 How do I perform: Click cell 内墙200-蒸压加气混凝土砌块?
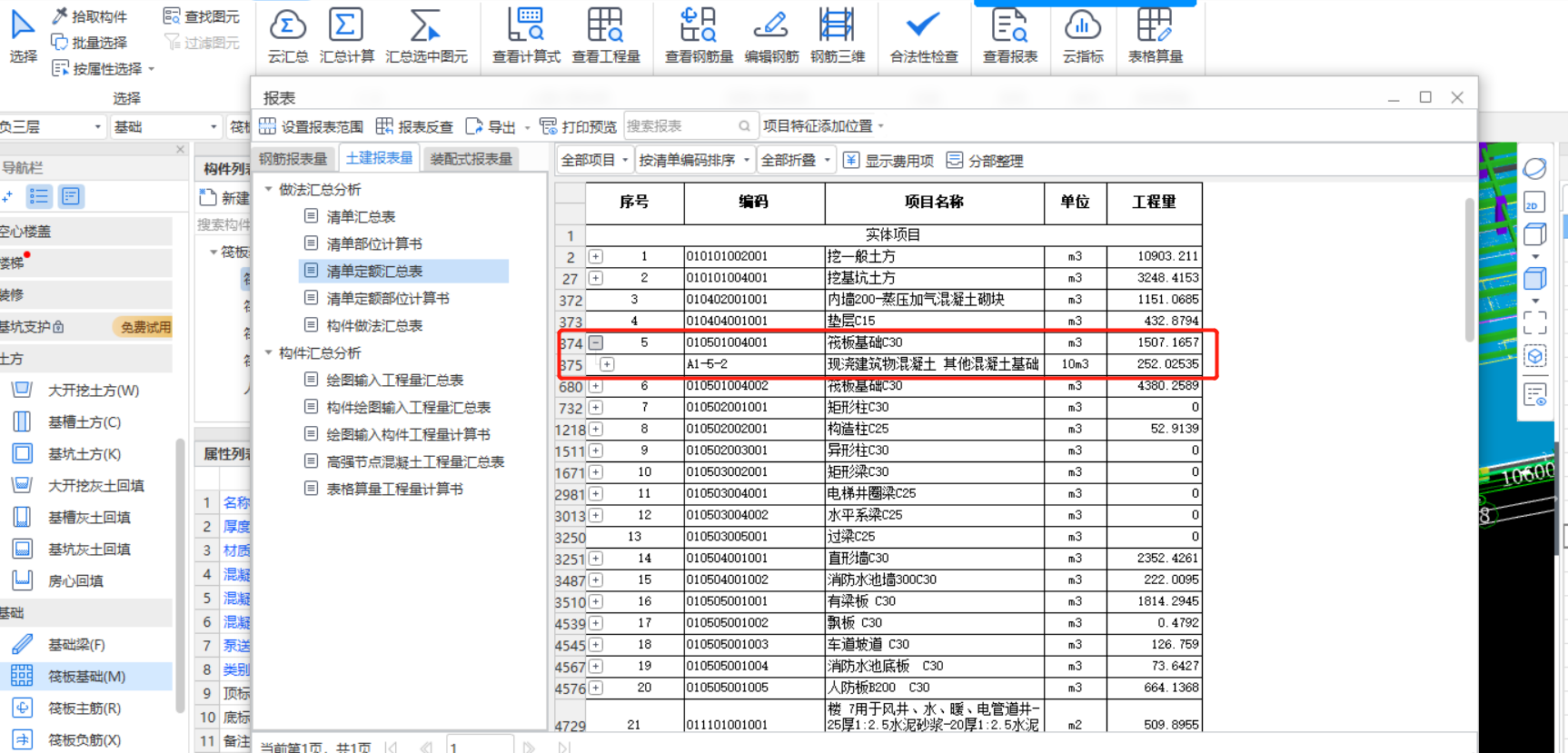tap(934, 300)
